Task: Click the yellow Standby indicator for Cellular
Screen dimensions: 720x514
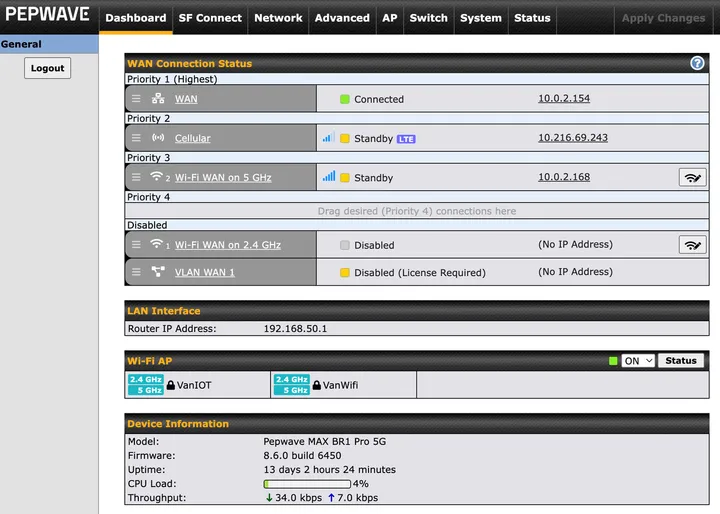Action: point(344,138)
